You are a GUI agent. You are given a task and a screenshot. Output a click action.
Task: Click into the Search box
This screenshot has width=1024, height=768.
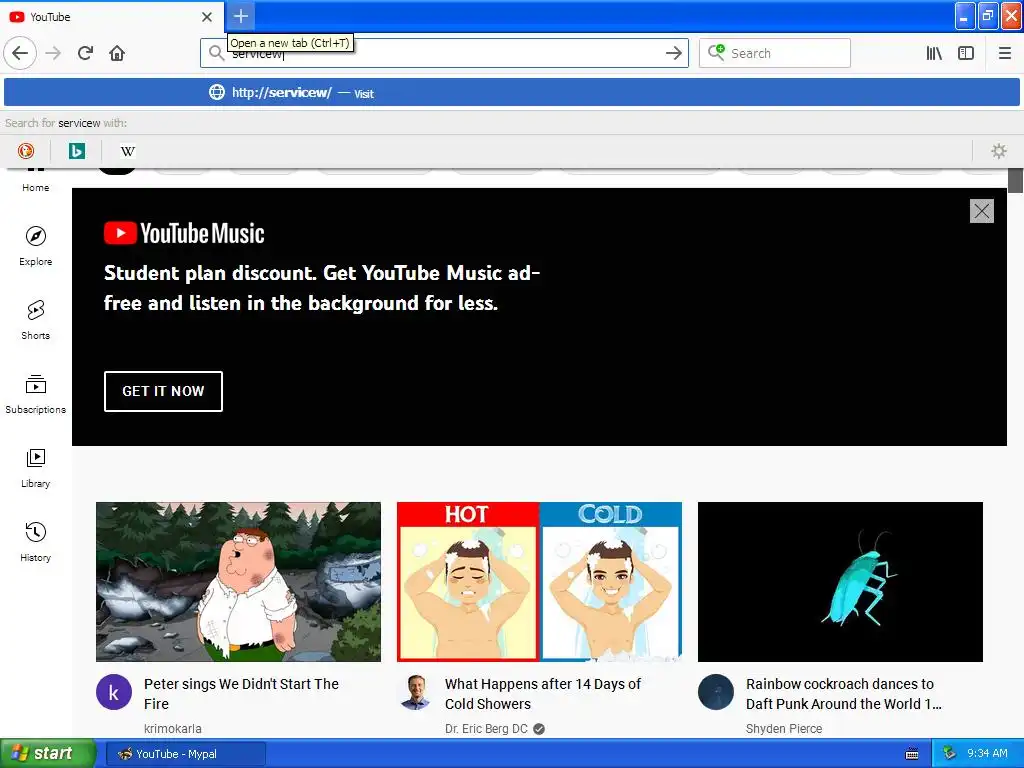(x=775, y=53)
